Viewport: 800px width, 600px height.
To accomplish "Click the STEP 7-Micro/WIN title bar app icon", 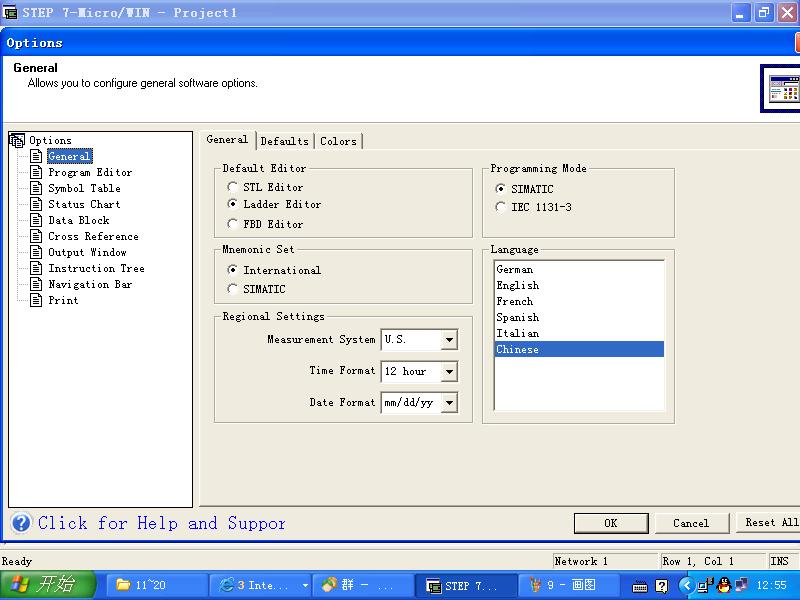I will coord(10,12).
